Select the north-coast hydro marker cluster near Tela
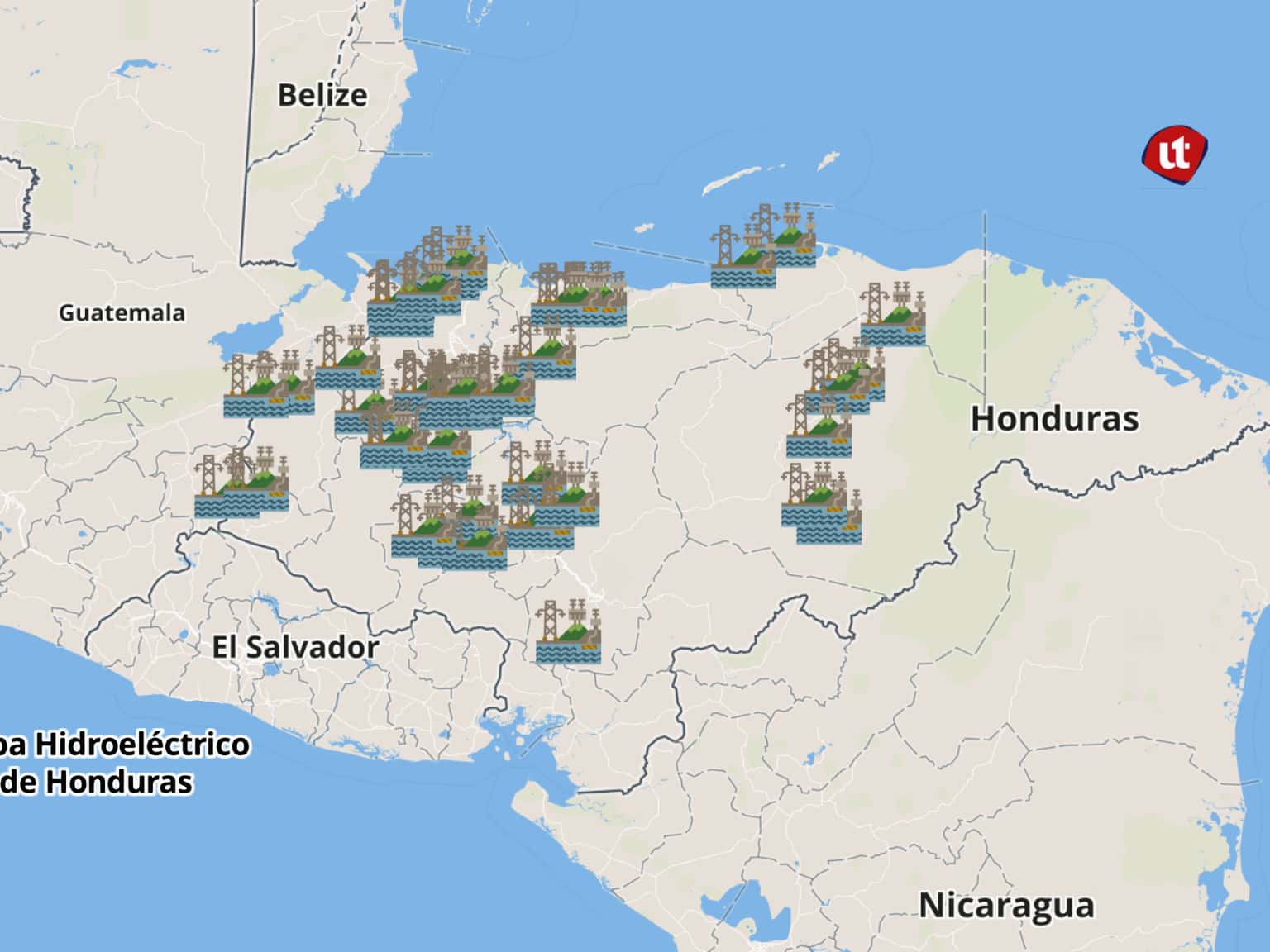Viewport: 1270px width, 952px height. (579, 295)
